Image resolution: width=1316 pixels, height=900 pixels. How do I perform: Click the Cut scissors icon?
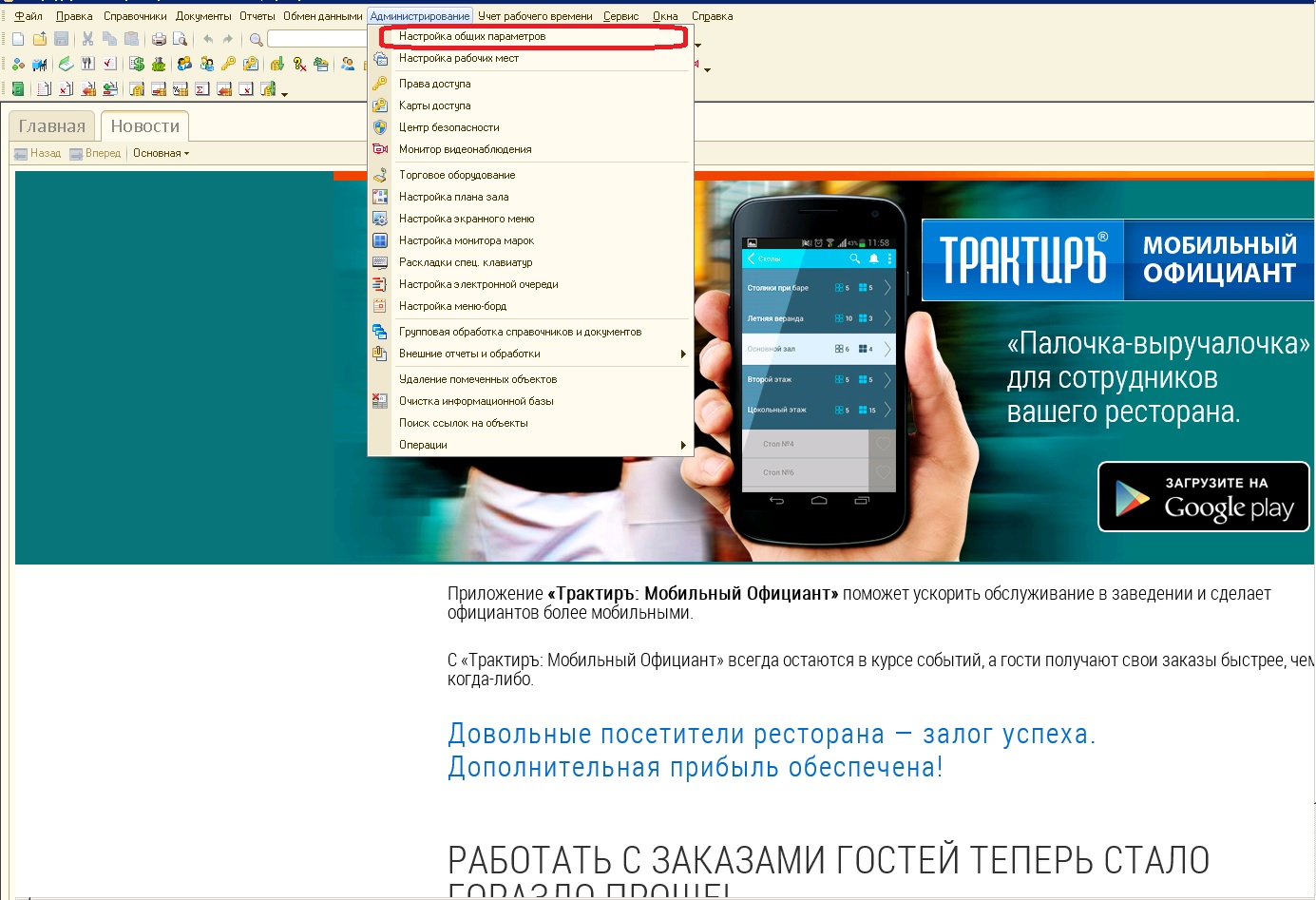pyautogui.click(x=87, y=39)
